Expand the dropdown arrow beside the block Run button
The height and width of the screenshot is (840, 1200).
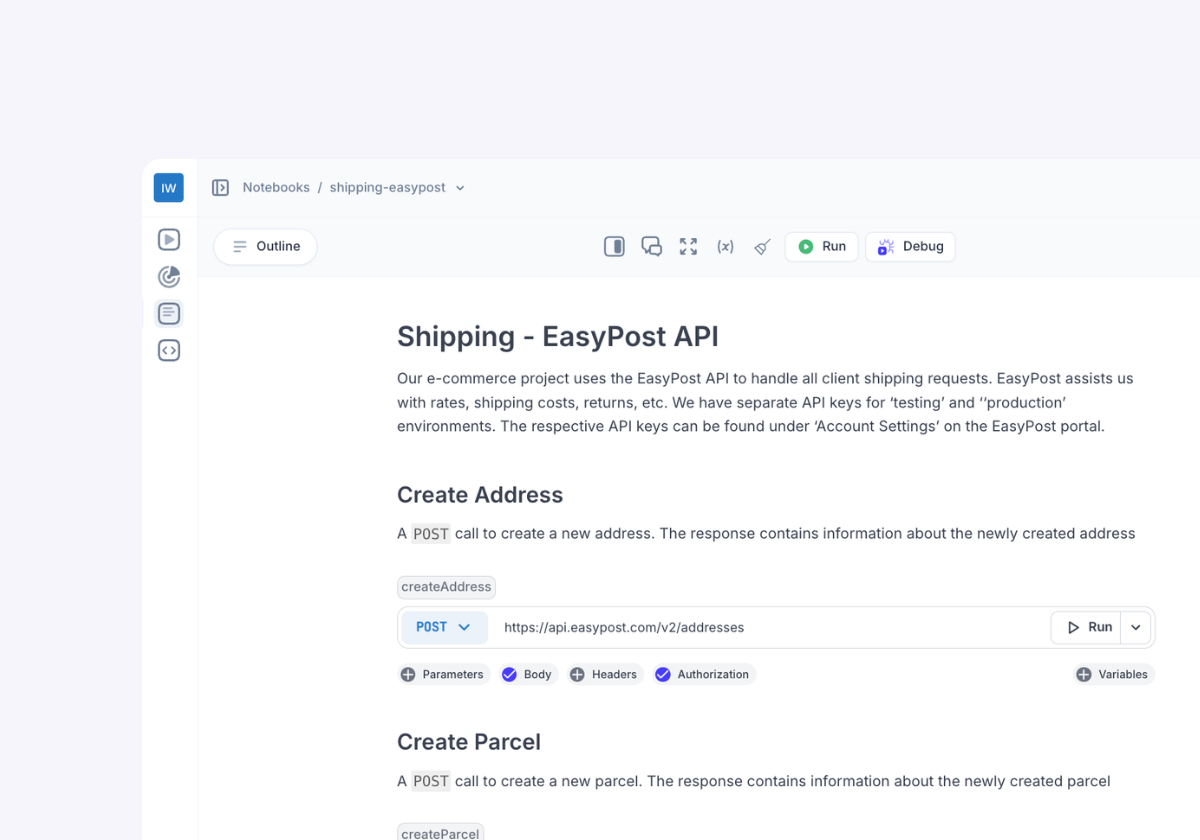tap(1136, 627)
